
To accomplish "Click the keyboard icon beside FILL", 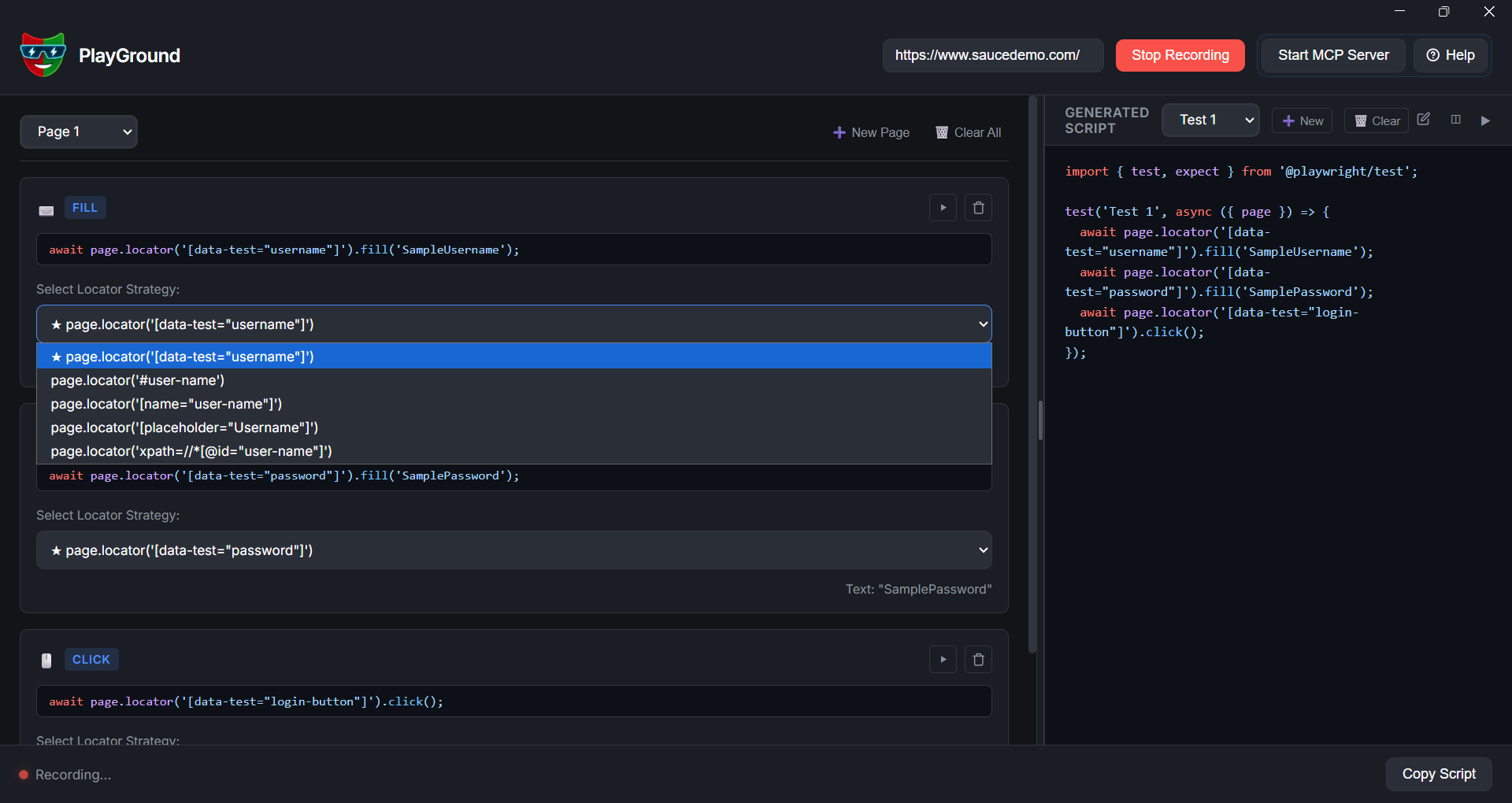I will 46,210.
